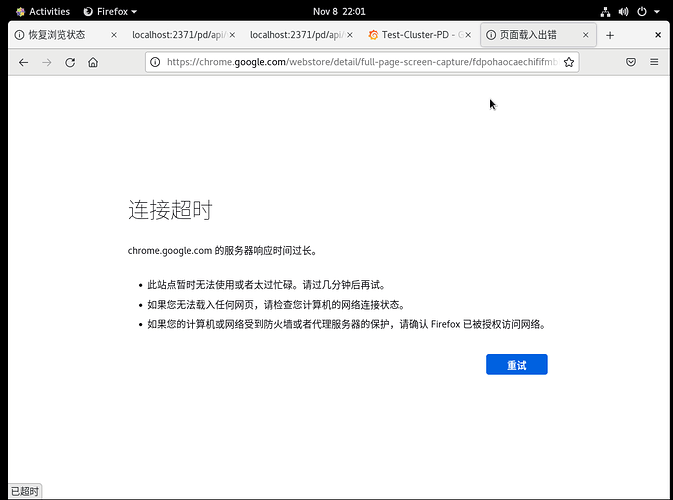Open the Pocket save icon
The image size is (673, 500).
pos(631,62)
